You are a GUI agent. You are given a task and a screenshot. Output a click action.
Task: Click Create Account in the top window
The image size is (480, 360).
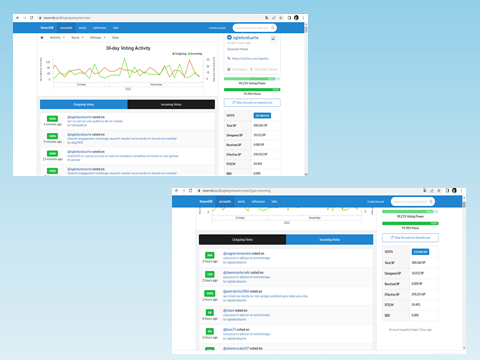[217, 28]
